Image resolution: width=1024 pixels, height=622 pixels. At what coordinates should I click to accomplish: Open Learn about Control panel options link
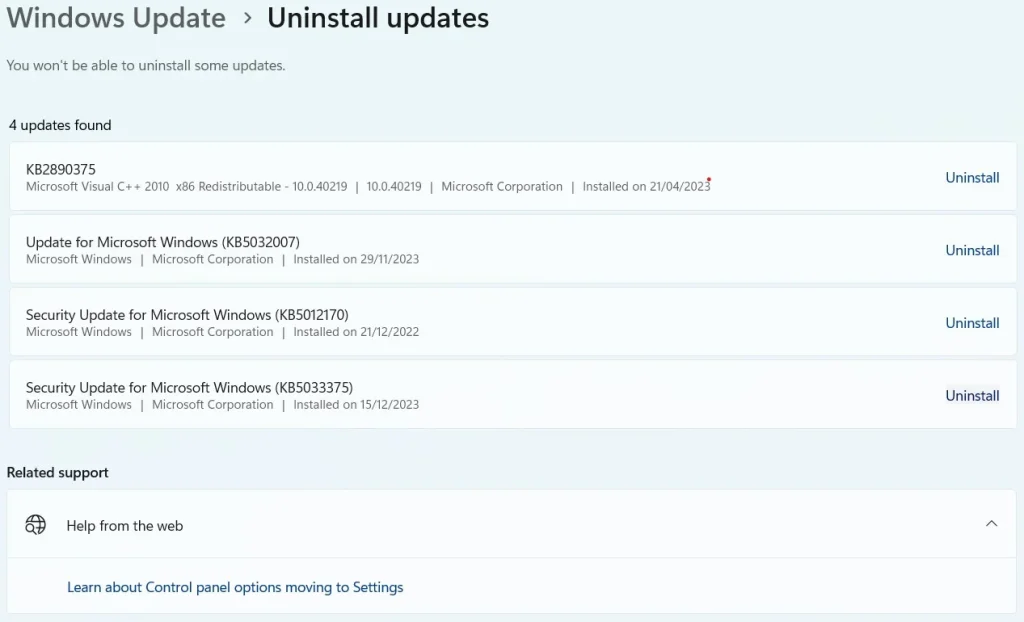235,587
